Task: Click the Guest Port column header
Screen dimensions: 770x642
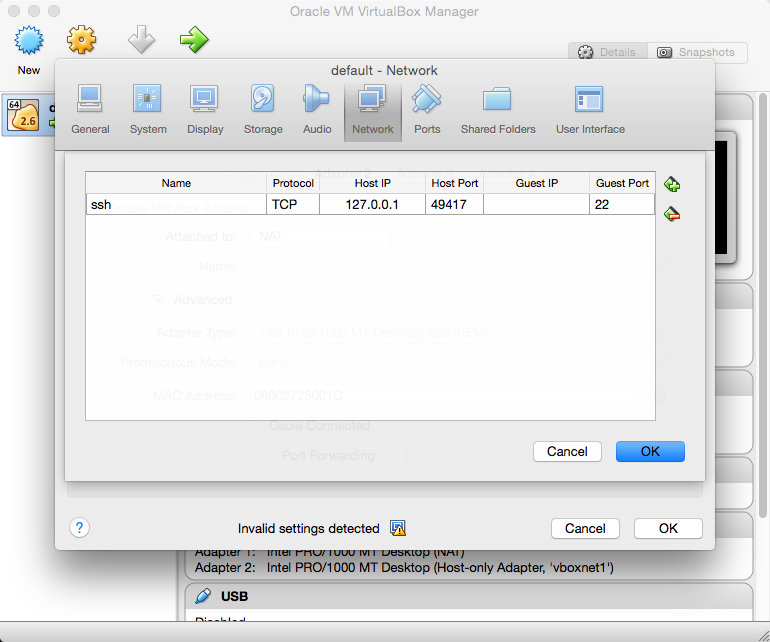Action: (x=622, y=183)
